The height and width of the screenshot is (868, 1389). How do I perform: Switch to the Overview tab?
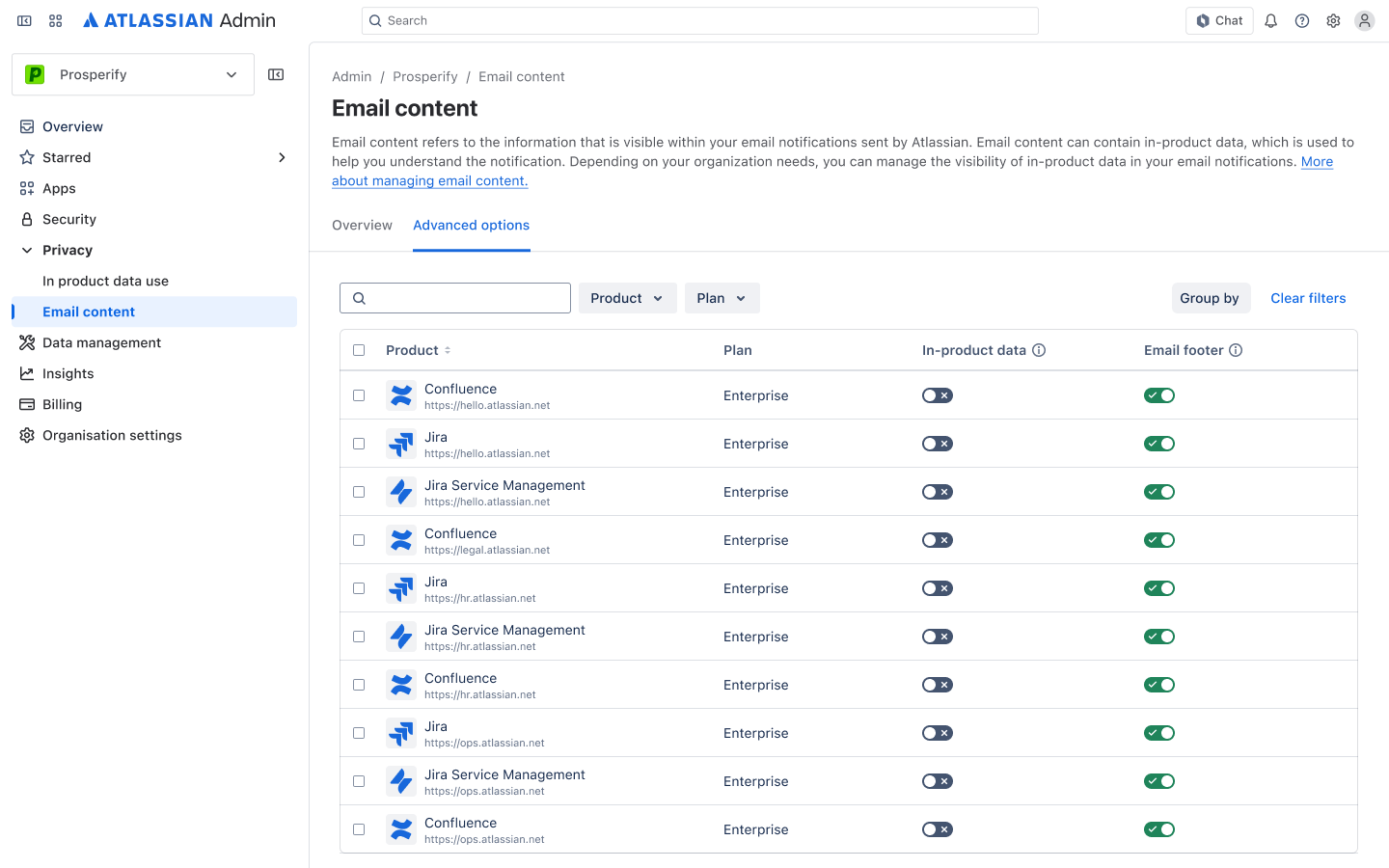[363, 225]
